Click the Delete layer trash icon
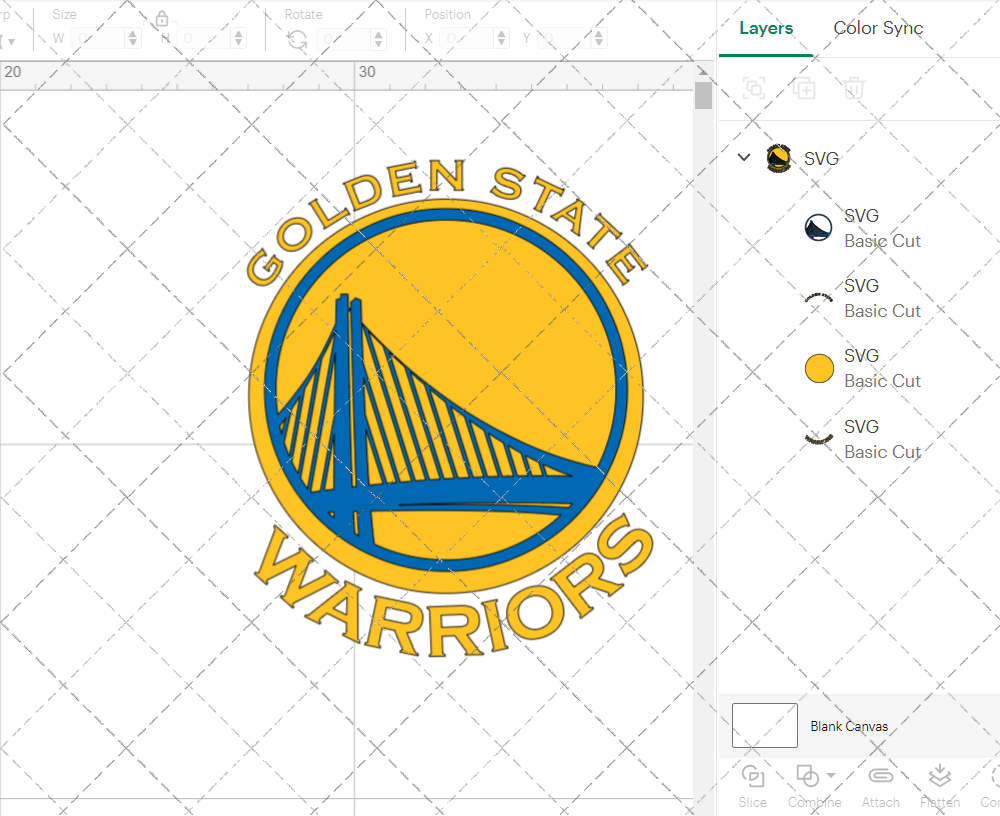This screenshot has height=816, width=1000. click(x=854, y=88)
